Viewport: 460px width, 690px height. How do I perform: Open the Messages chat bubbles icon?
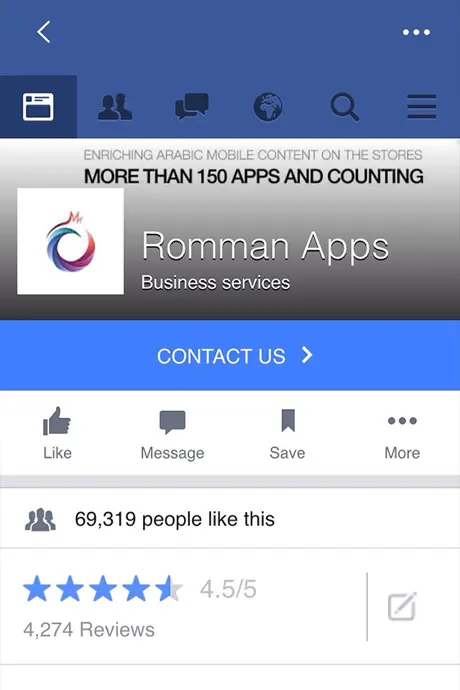[191, 106]
